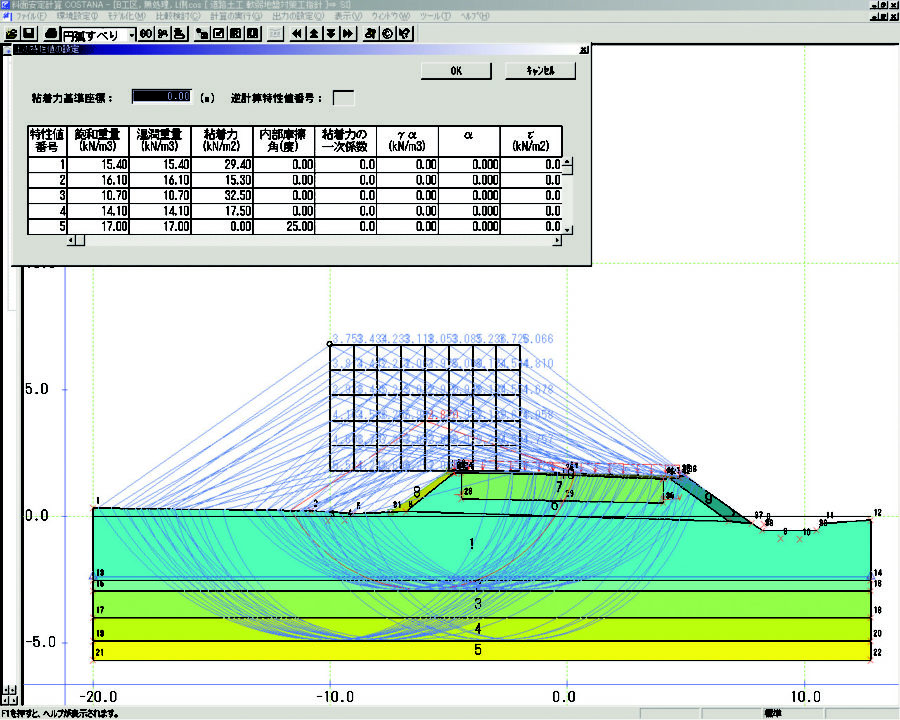This screenshot has width=900, height=720.
Task: Click the τ (kN/m2) column header
Action: click(x=531, y=141)
